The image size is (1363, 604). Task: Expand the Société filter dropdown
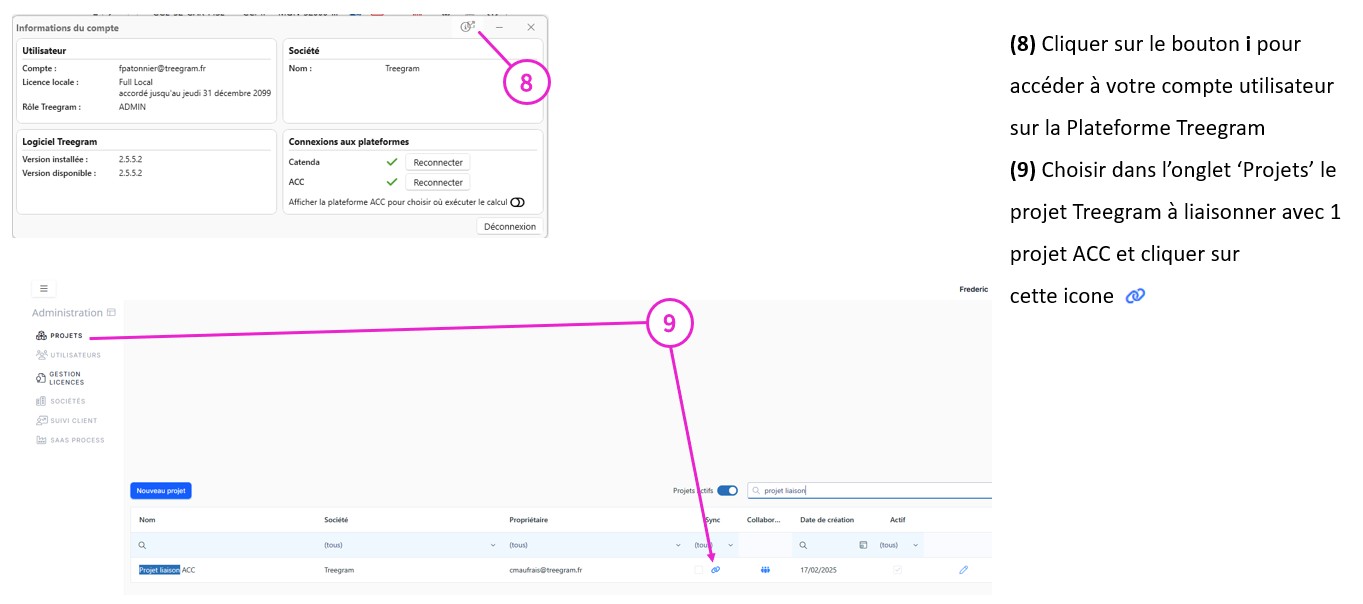493,545
